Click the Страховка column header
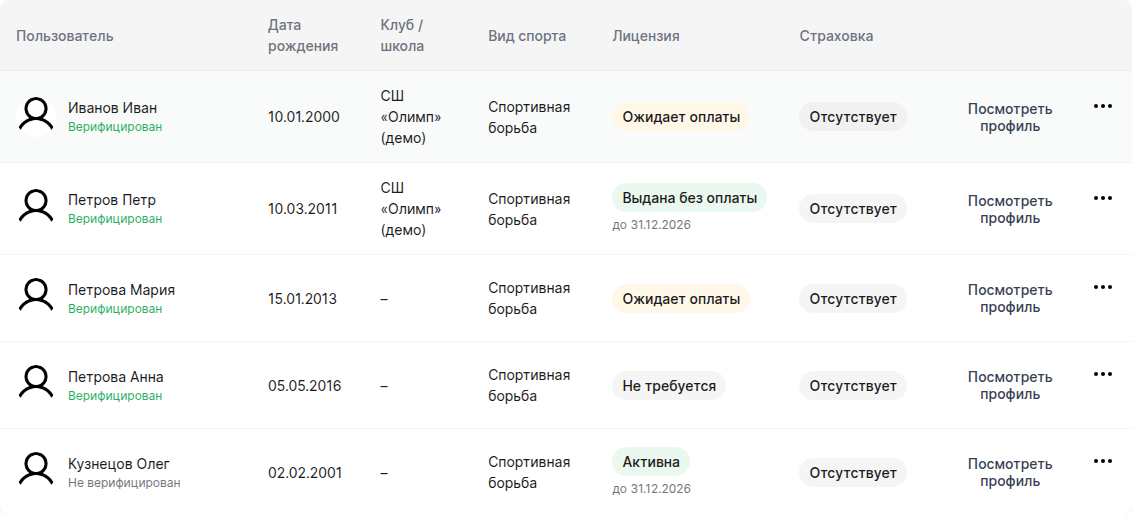This screenshot has width=1132, height=515. [x=836, y=35]
